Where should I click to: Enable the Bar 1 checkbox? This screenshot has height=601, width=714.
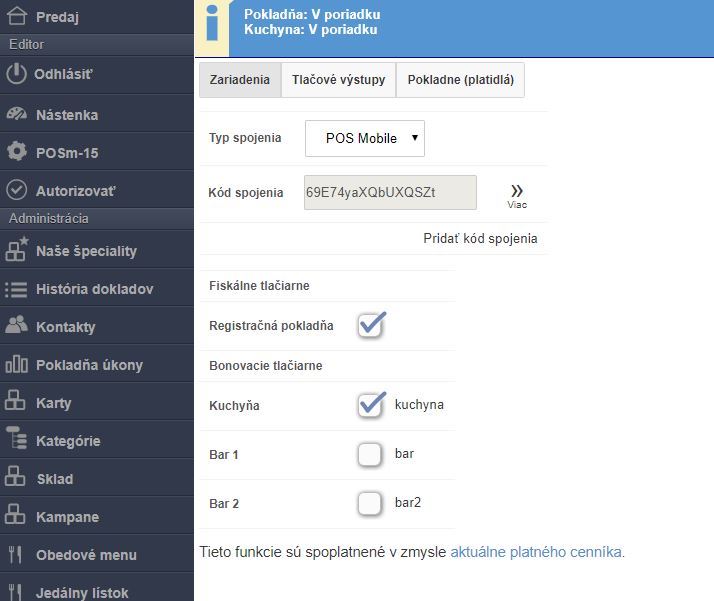(x=370, y=455)
